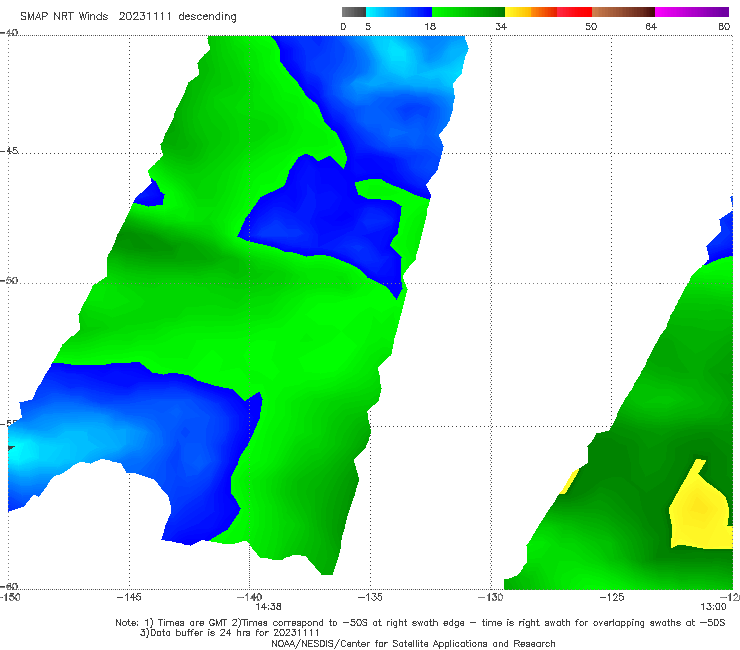Select the magenta-purple segment of the color bar
Screen dimensions: 740x650
click(x=692, y=12)
